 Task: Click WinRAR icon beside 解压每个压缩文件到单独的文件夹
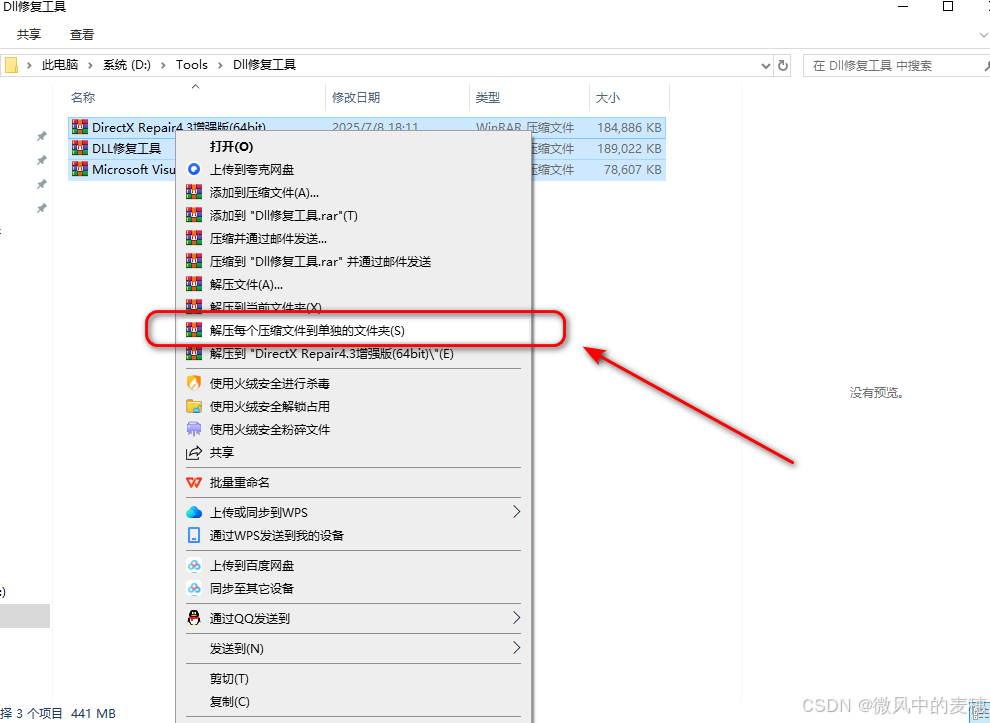click(194, 330)
